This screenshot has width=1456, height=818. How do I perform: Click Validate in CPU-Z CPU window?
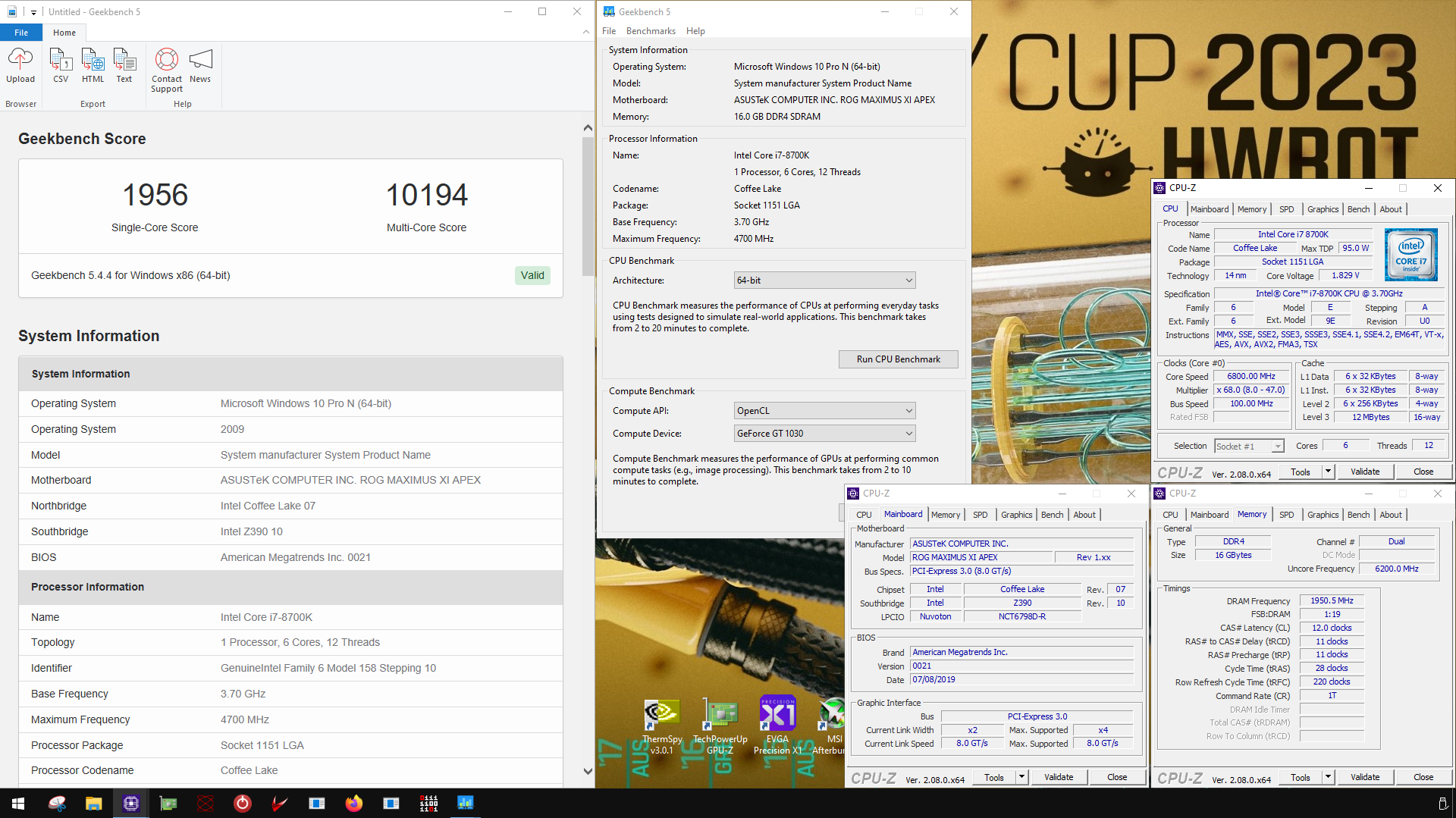click(x=1365, y=472)
